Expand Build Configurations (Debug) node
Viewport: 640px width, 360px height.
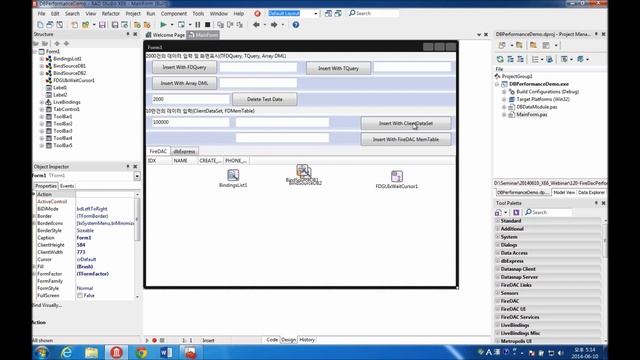pos(504,92)
